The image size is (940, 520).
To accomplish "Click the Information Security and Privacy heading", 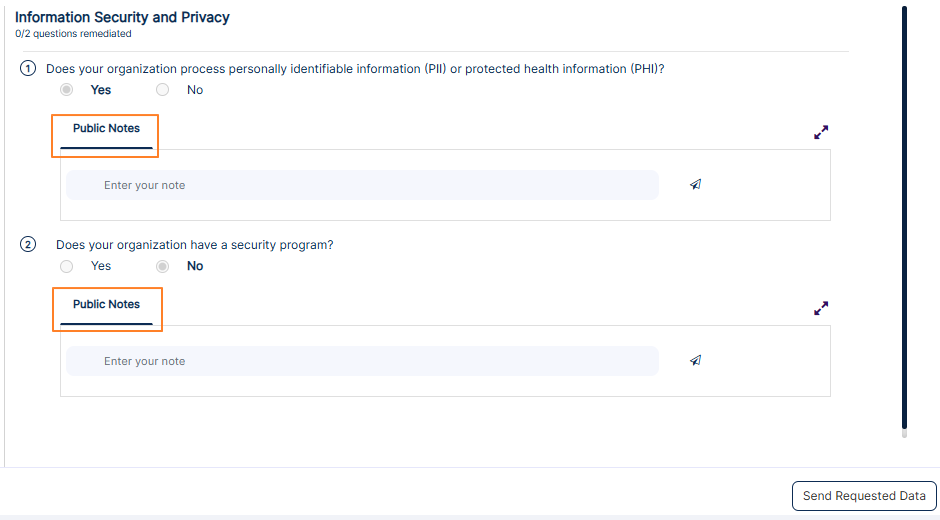I will [122, 17].
